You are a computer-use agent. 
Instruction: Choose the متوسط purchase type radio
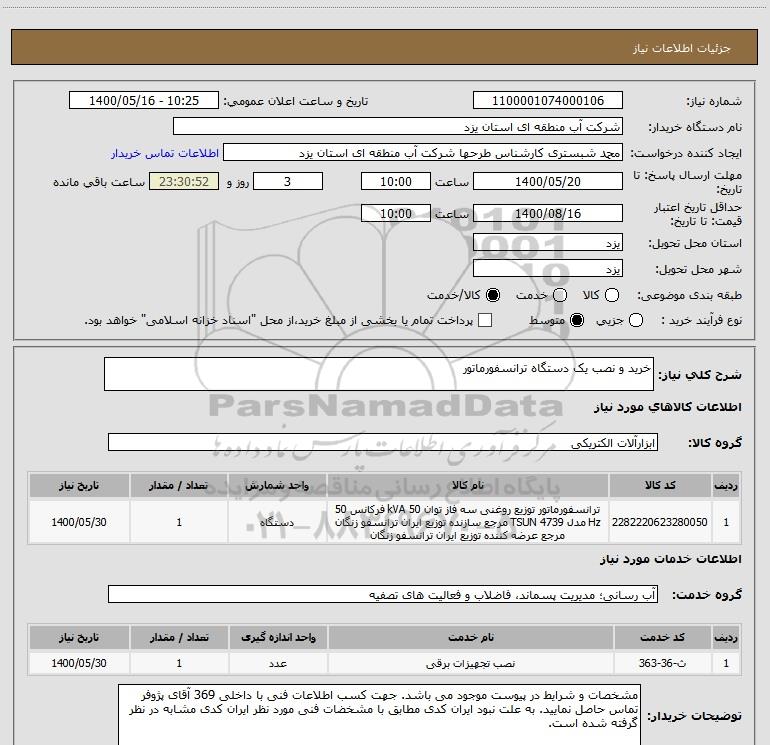coord(577,320)
